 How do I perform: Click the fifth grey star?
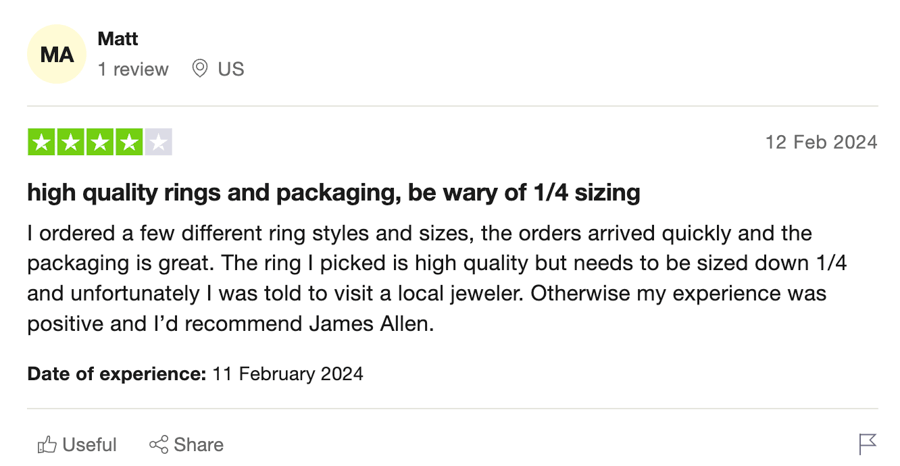click(158, 142)
